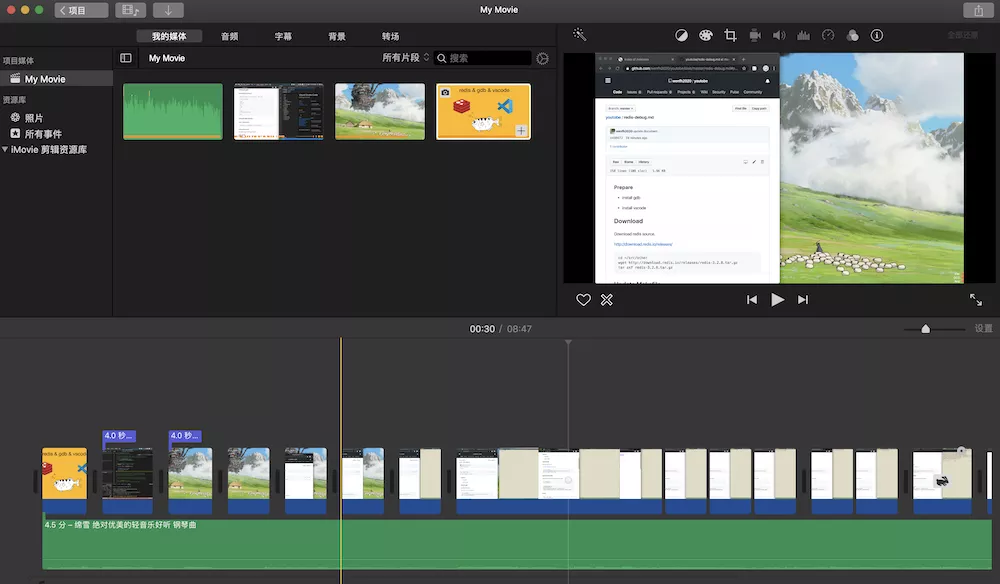This screenshot has width=1000, height=584.
Task: Mark clip as favorite with heart icon
Action: 584,300
